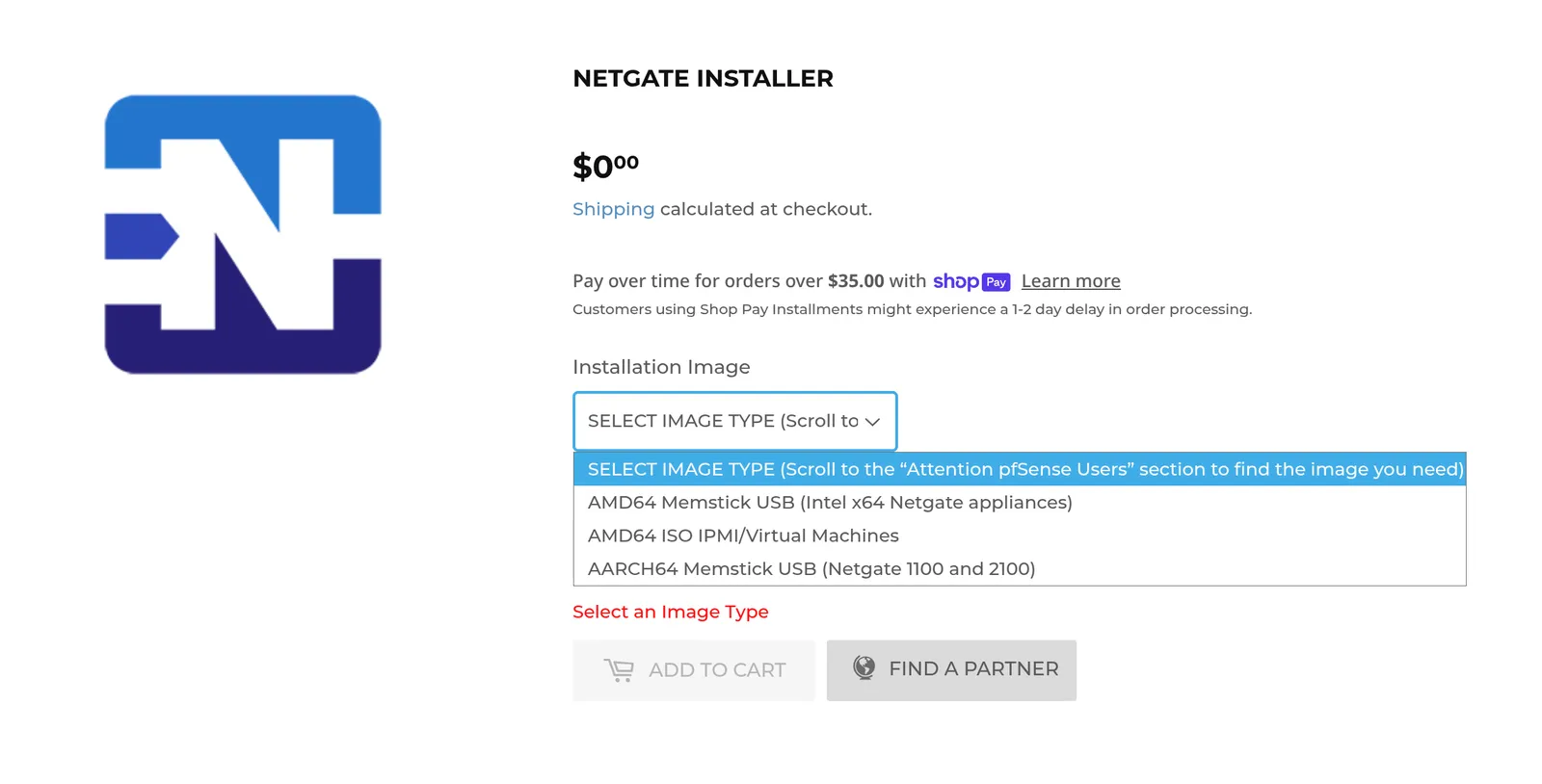This screenshot has height=784, width=1542.
Task: Click the shopping cart icon
Action: click(x=619, y=670)
